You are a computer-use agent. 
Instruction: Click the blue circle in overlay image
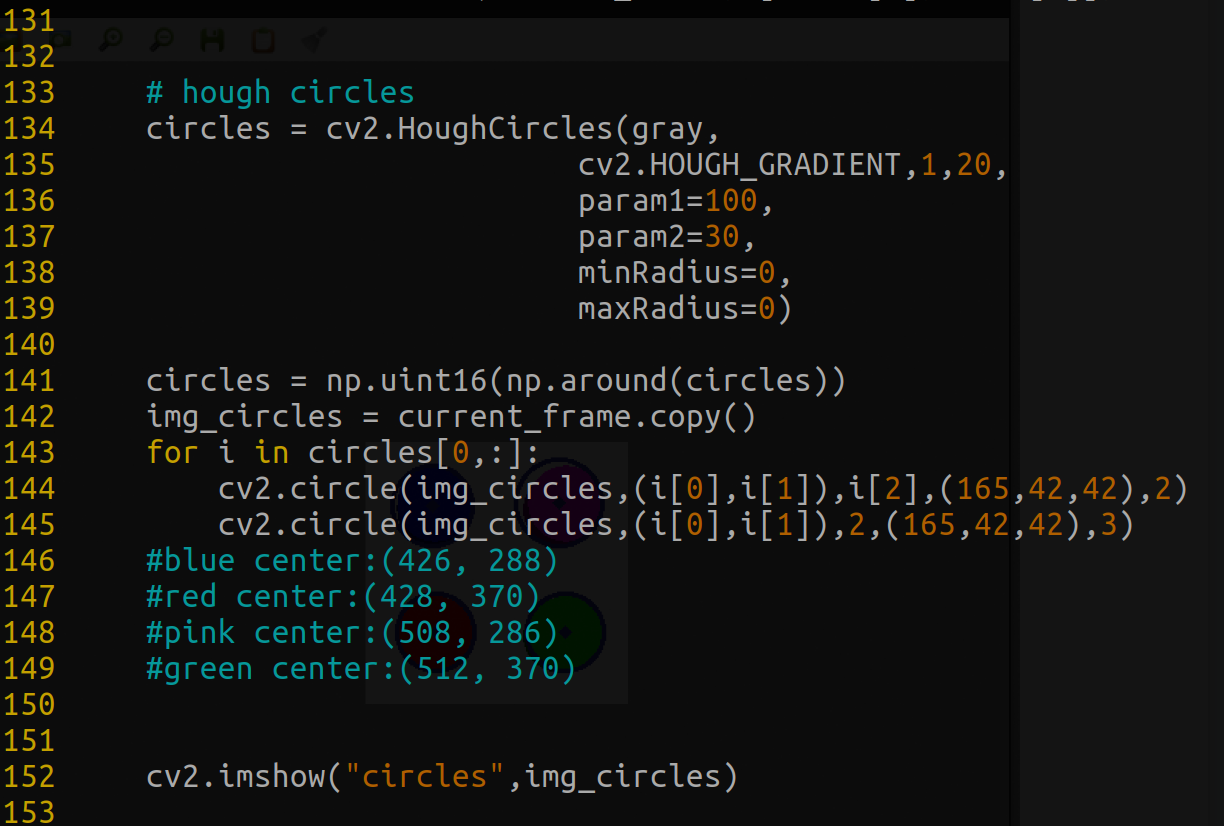[432, 505]
